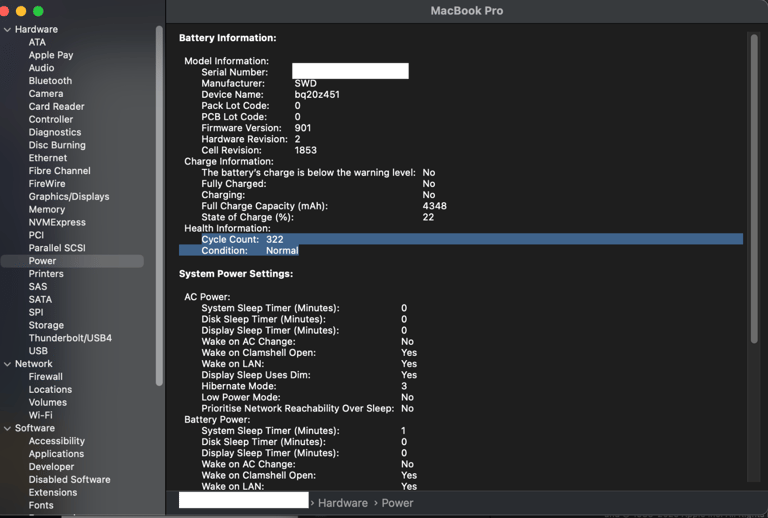Click the Hibernate Mode value 3
Screen dimensions: 768x518
click(404, 386)
